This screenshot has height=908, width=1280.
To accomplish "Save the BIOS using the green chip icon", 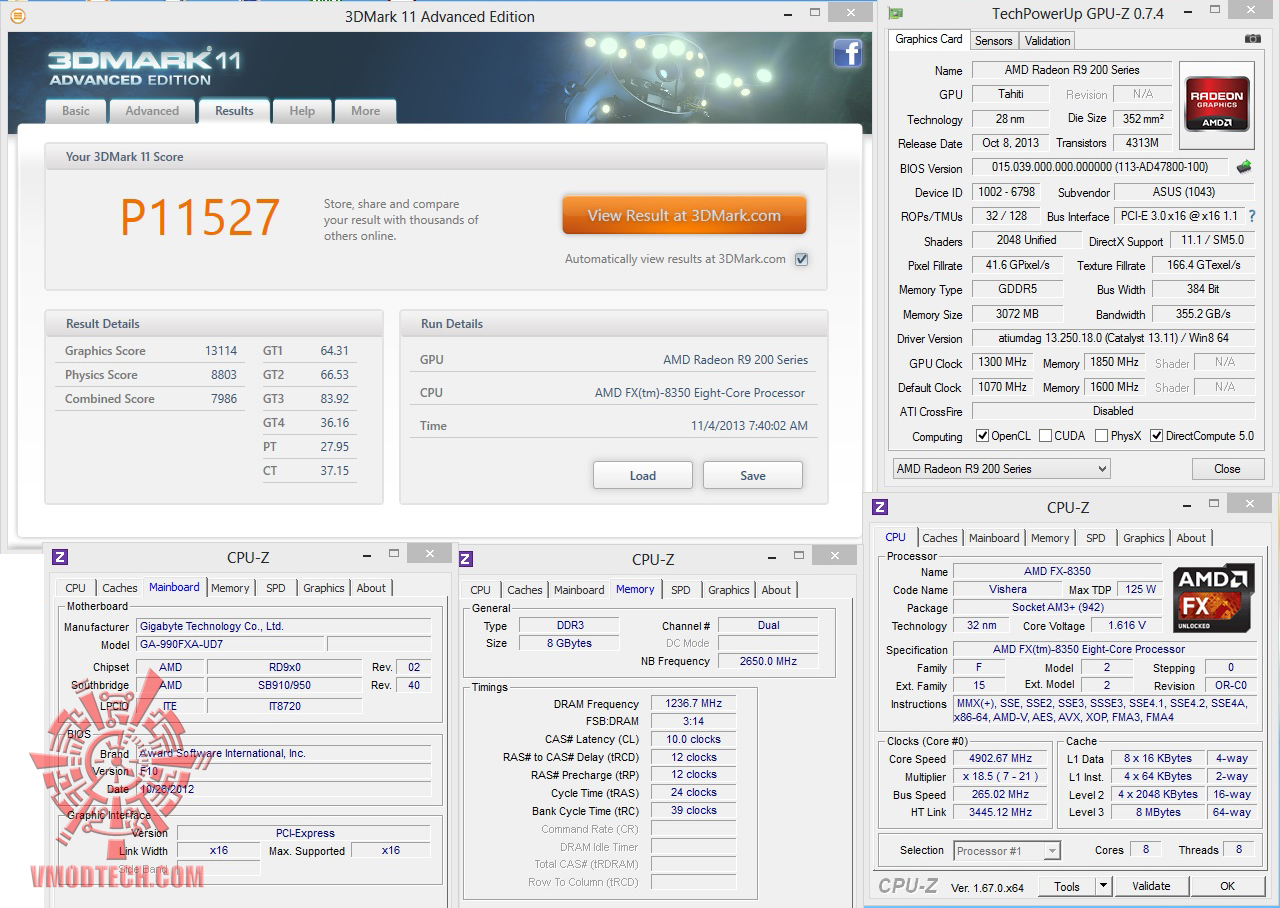I will (x=1244, y=167).
